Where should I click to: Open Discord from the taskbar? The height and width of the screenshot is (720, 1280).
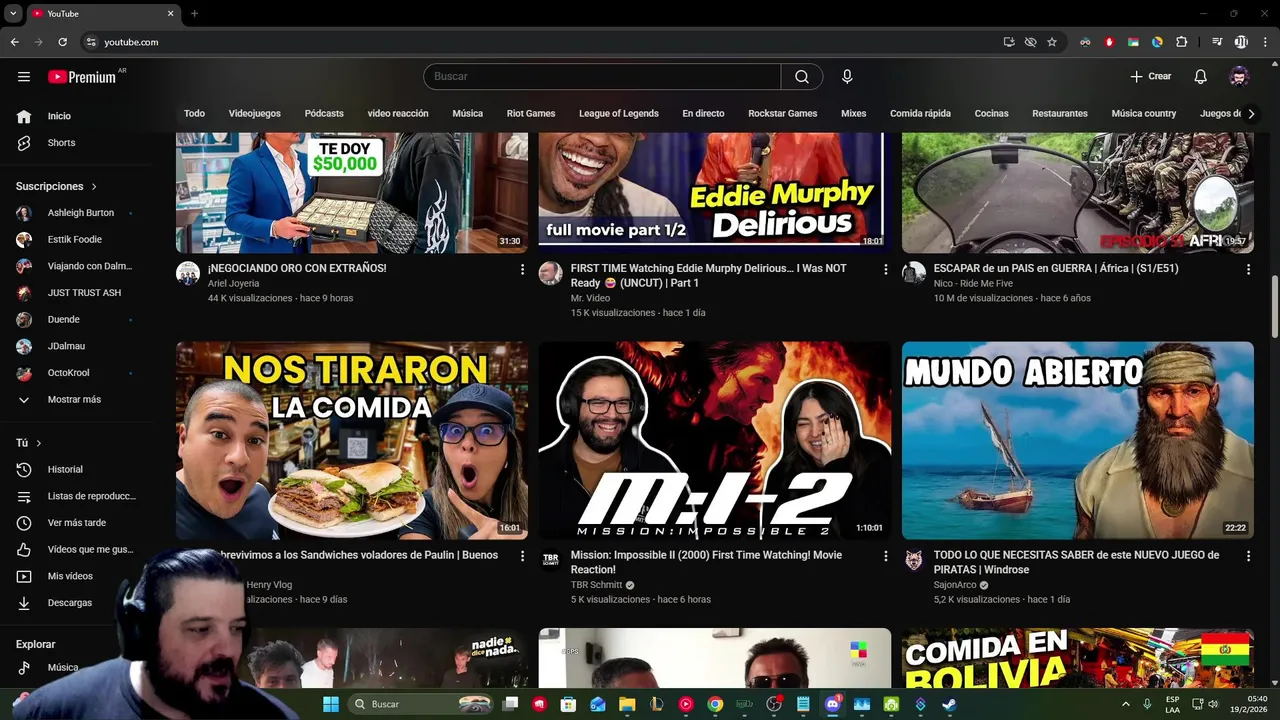(832, 704)
